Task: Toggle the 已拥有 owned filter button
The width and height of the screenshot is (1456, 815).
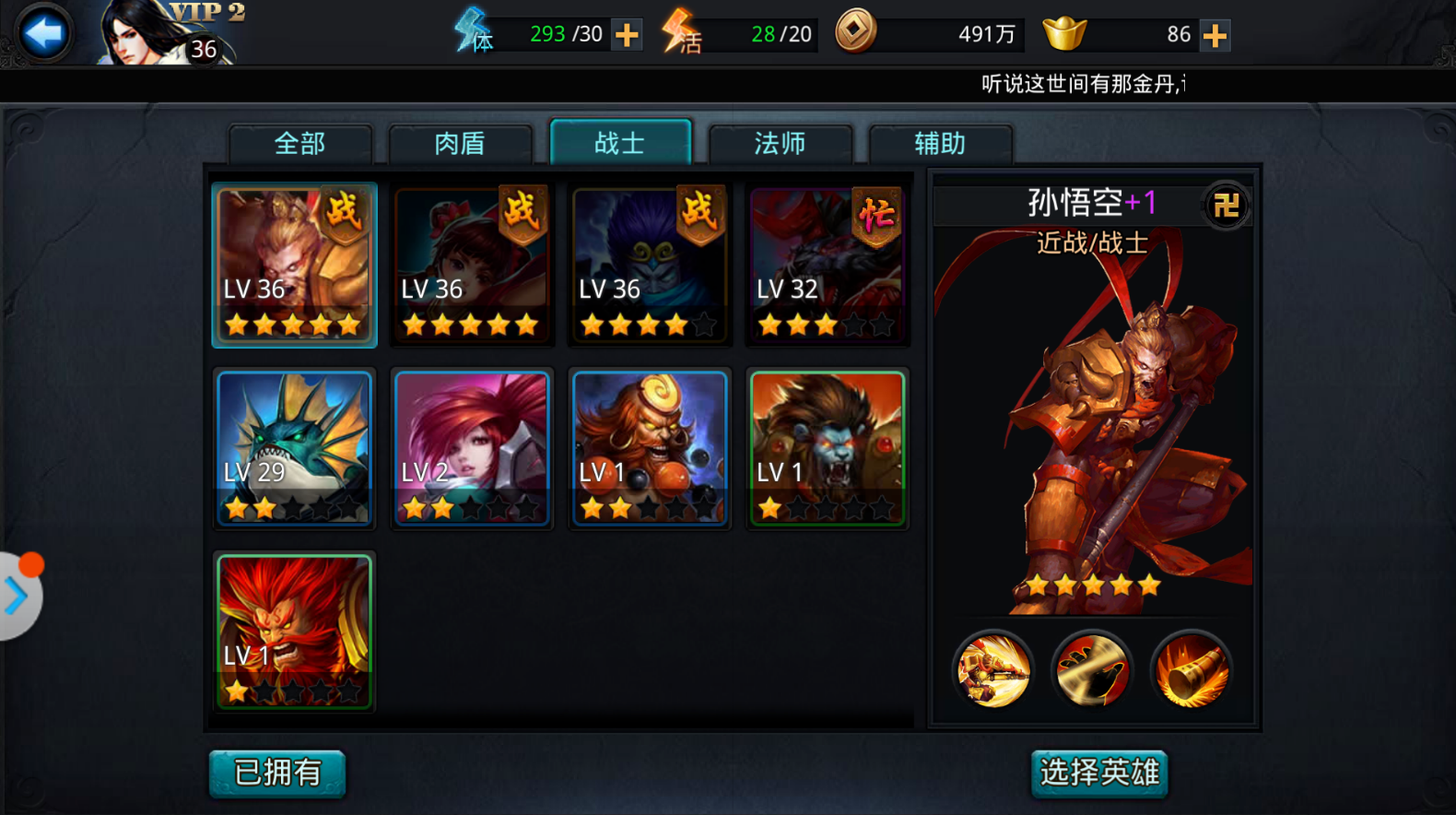Action: pyautogui.click(x=277, y=773)
